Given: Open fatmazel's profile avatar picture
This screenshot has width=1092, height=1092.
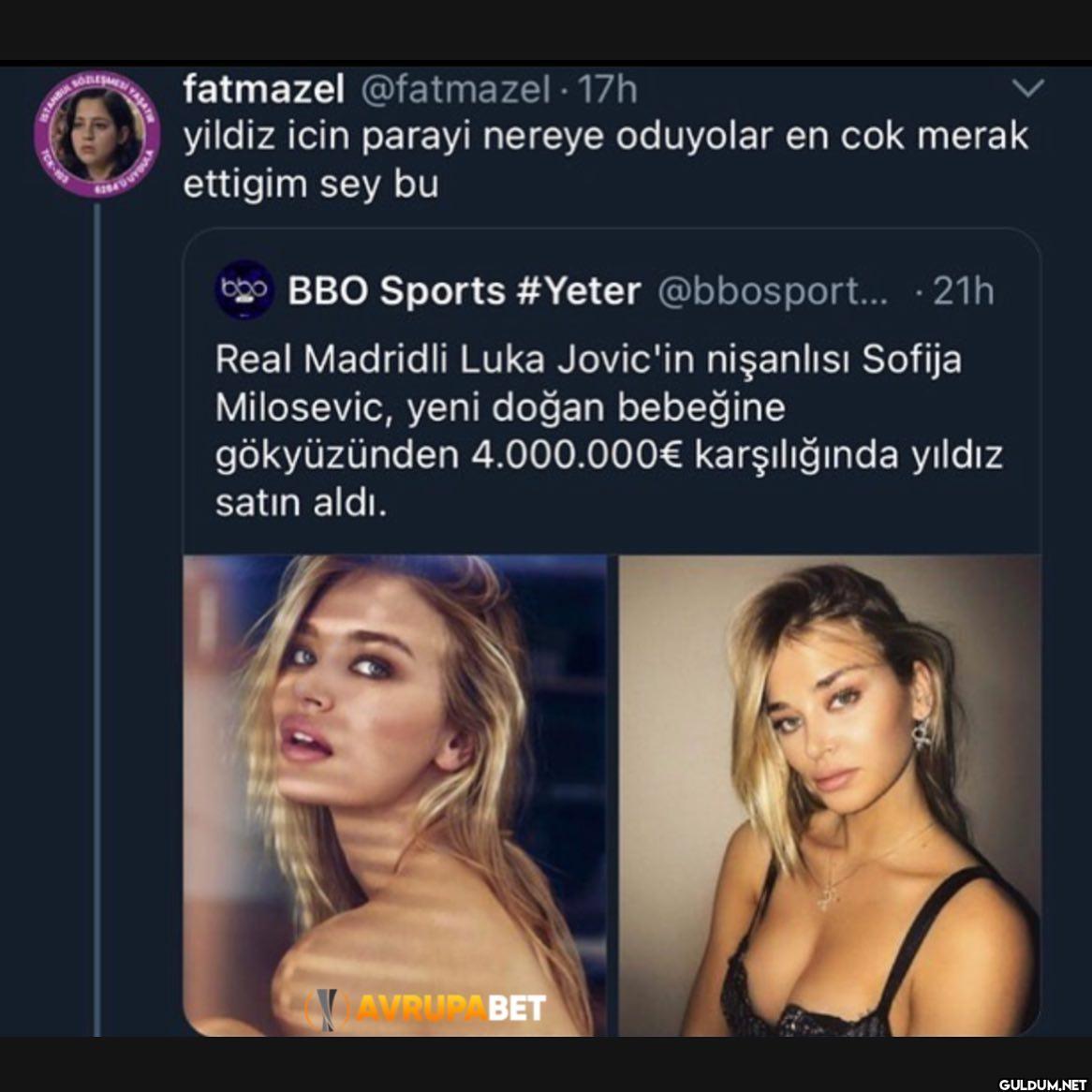Looking at the screenshot, I should click(97, 132).
